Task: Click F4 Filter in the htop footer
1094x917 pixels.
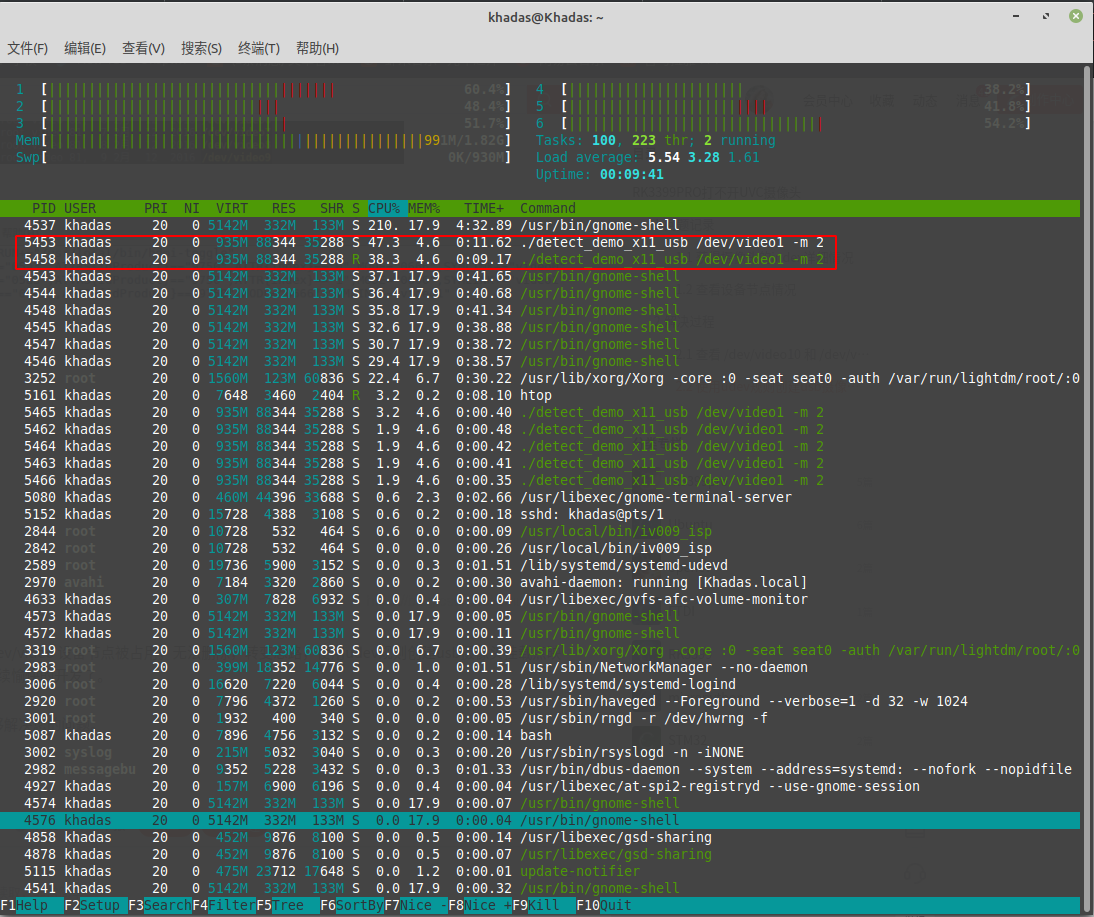Action: coord(225,905)
